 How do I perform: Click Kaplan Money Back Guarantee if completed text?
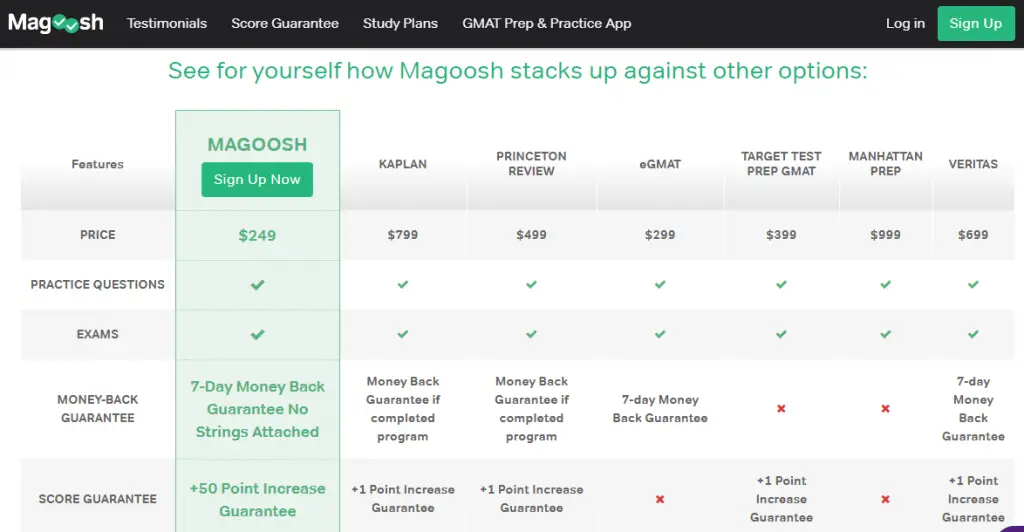403,409
